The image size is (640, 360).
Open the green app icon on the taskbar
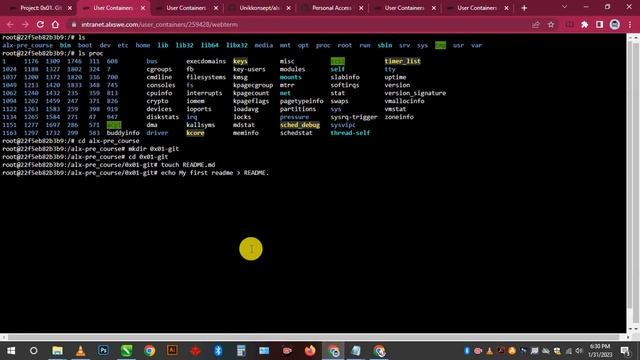click(126, 351)
